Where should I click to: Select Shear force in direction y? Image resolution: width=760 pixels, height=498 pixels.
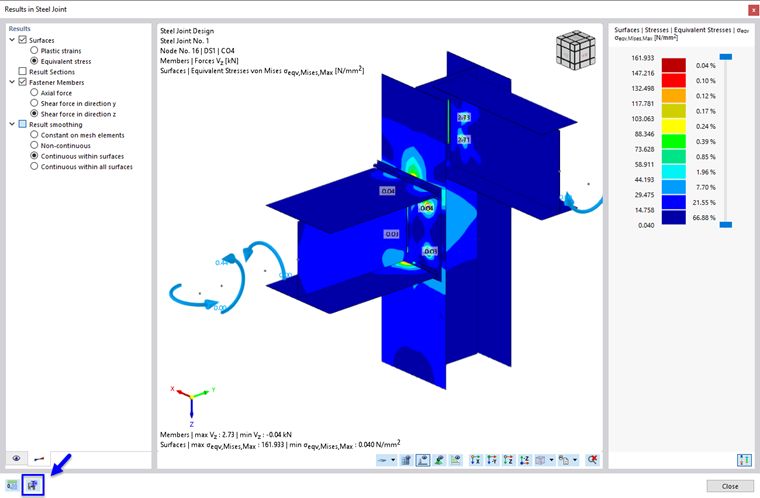34,103
